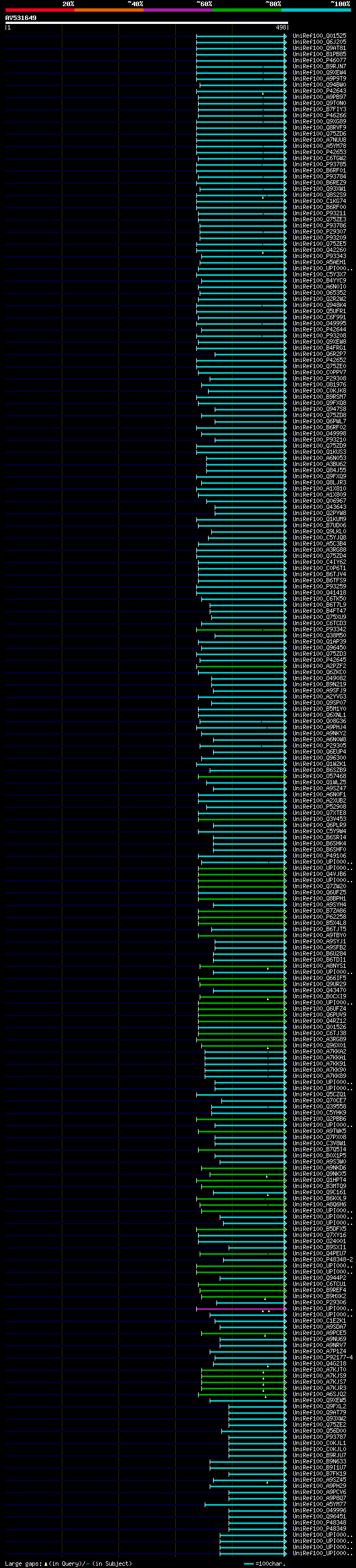Select the UniRef100_A9P9T9 label

[319, 78]
